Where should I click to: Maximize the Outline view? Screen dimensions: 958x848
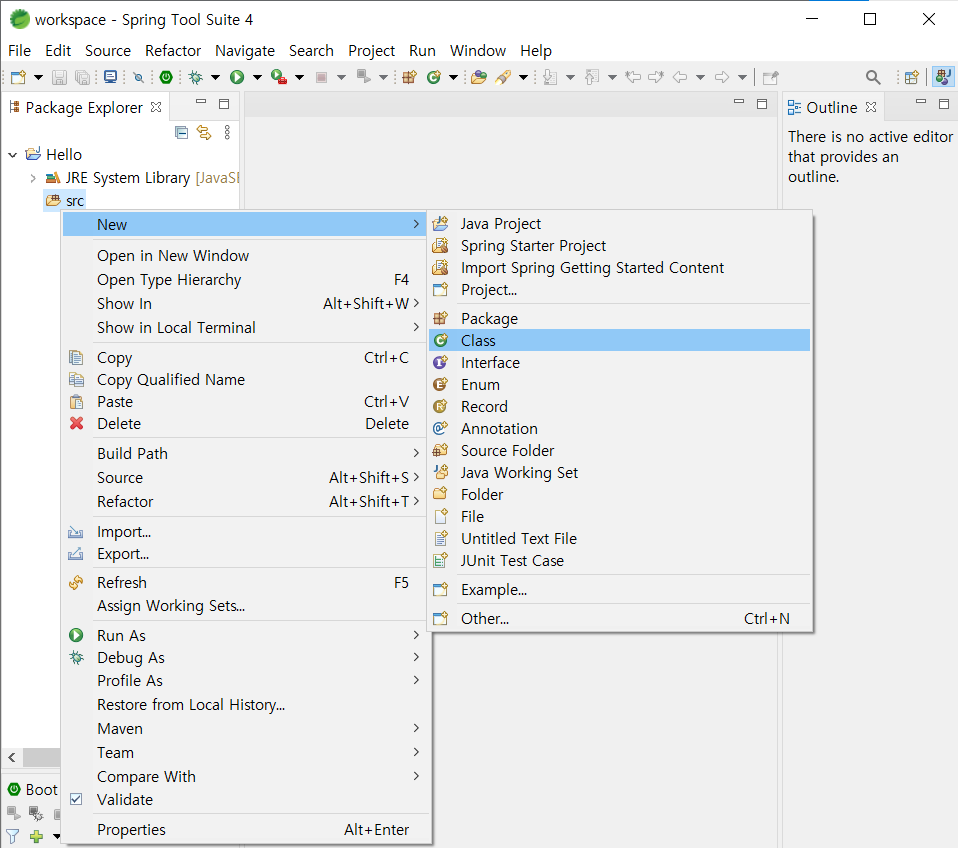pyautogui.click(x=944, y=104)
